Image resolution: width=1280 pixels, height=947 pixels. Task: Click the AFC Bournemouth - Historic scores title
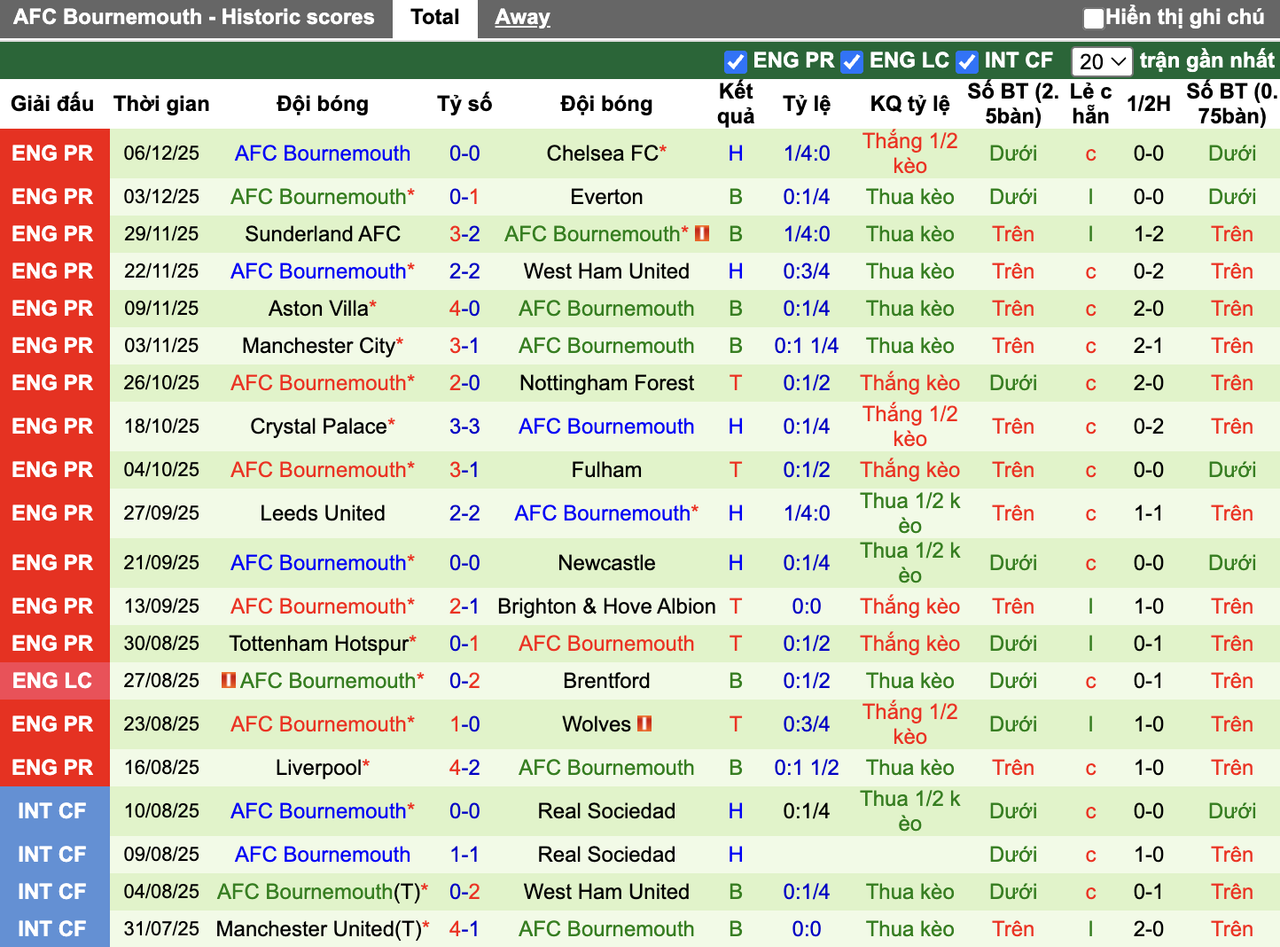(194, 17)
